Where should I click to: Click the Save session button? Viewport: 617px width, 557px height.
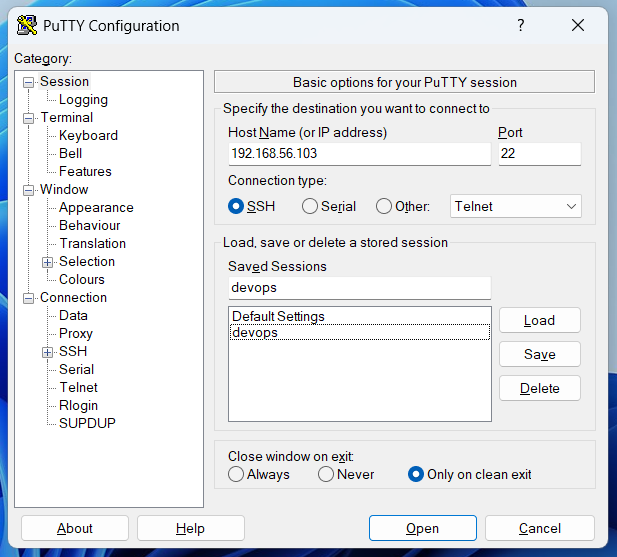click(x=539, y=354)
